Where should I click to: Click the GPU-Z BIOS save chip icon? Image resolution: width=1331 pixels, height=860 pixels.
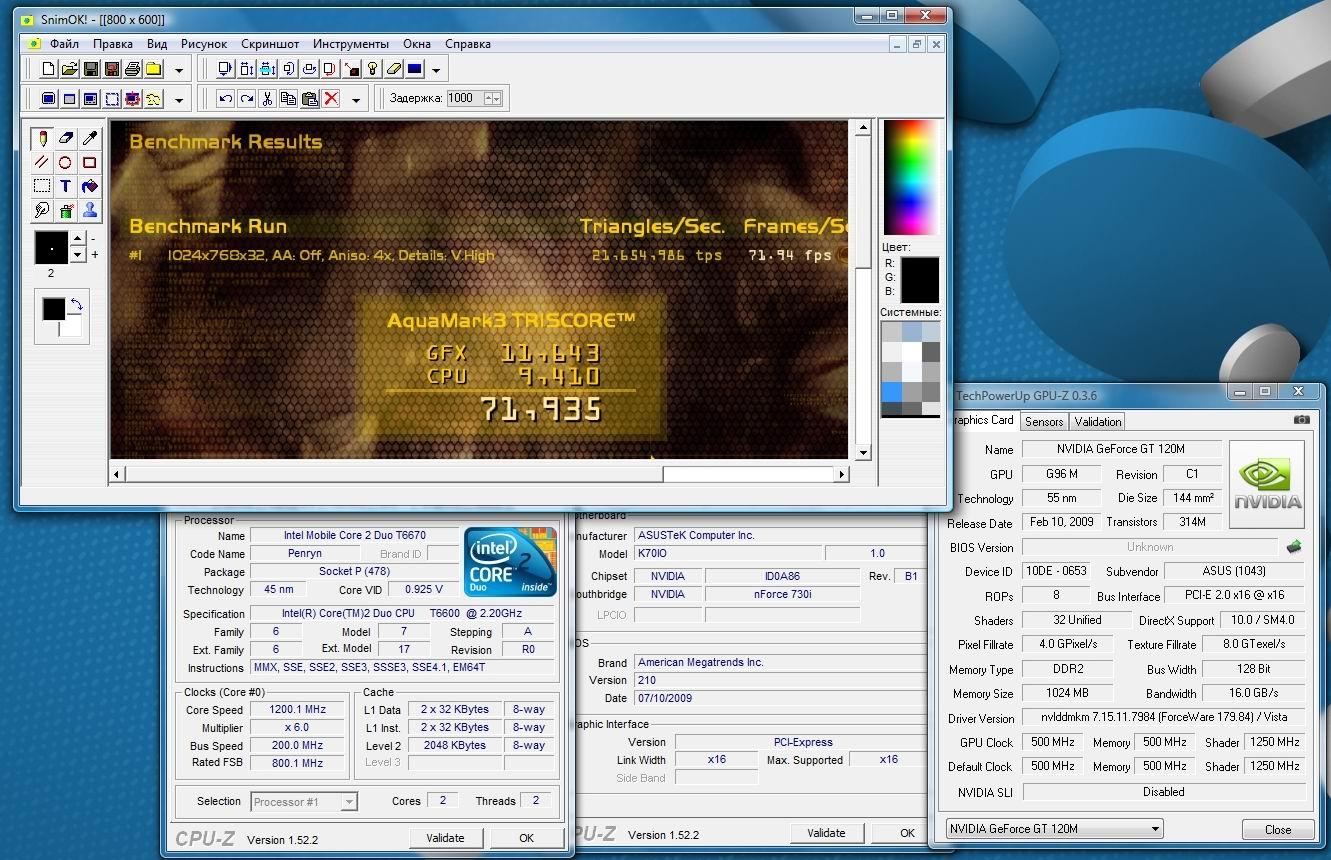coord(1294,547)
